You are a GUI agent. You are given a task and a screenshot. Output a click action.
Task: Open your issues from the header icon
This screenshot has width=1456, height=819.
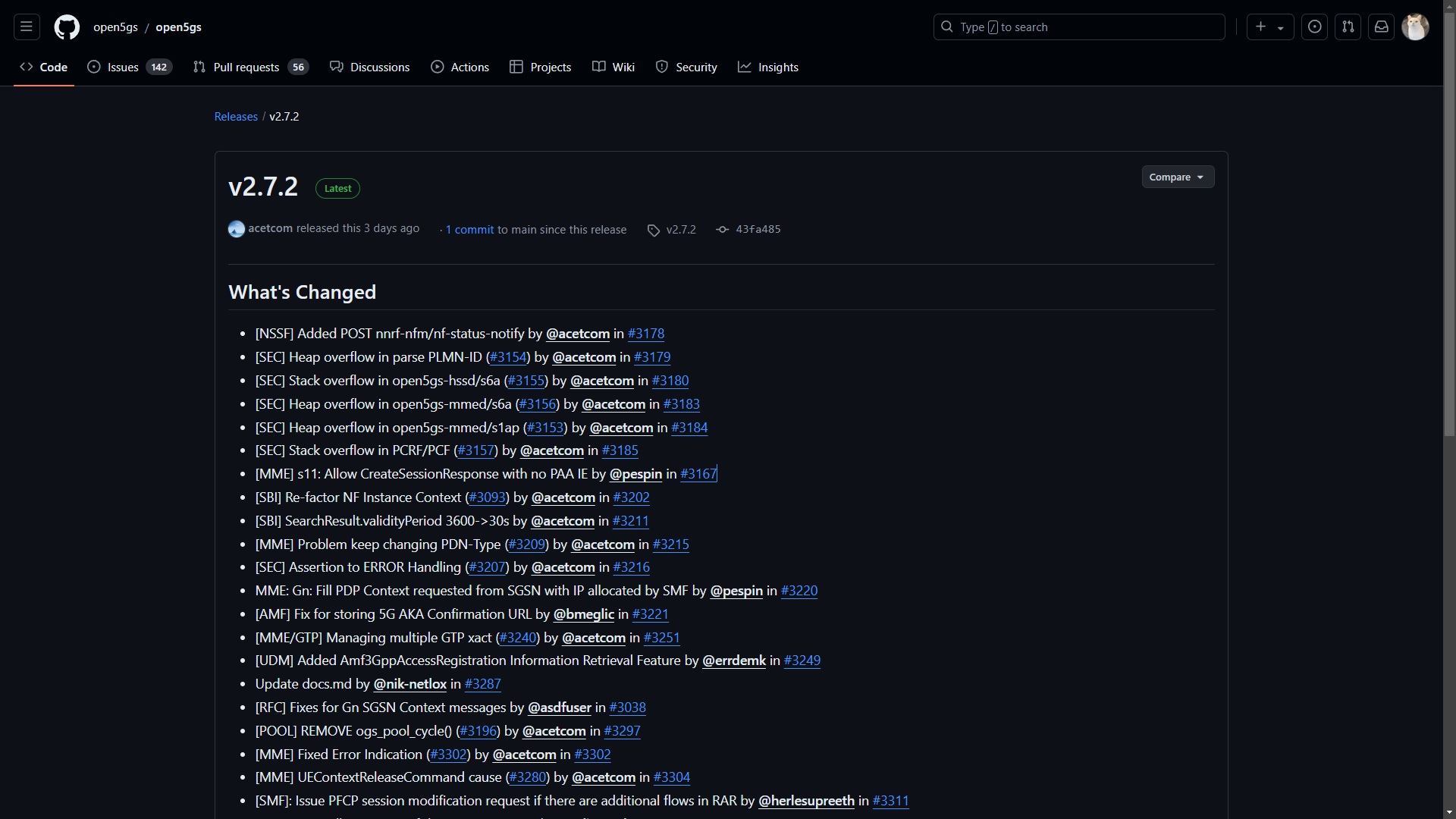pyautogui.click(x=1315, y=27)
